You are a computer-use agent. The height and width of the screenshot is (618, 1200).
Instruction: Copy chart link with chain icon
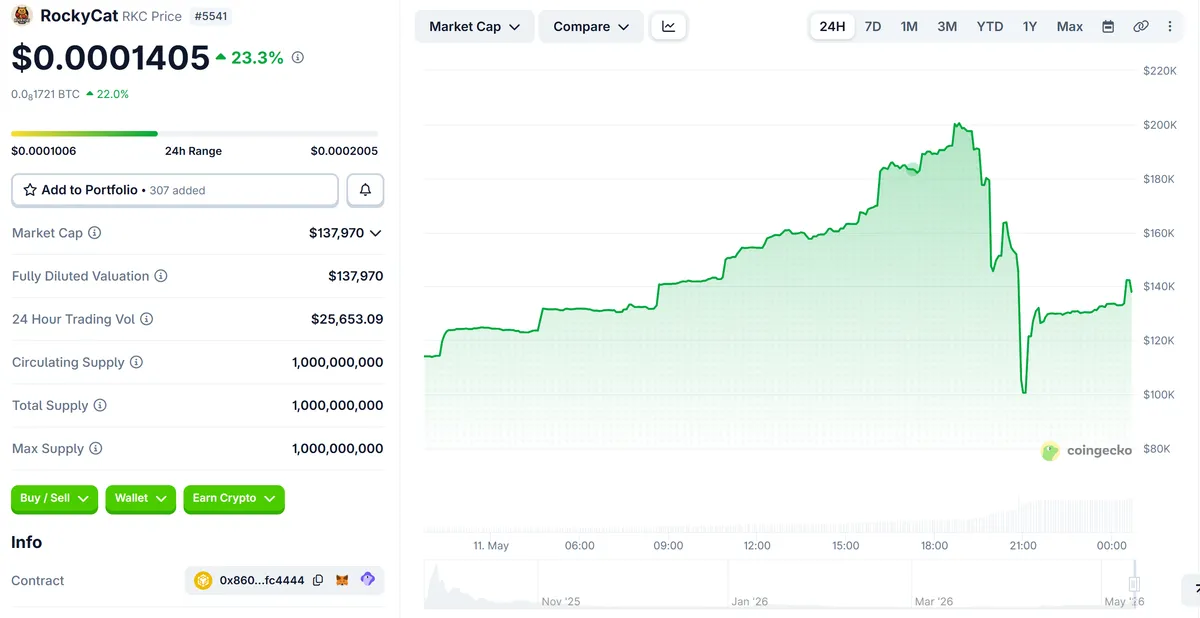(1141, 27)
